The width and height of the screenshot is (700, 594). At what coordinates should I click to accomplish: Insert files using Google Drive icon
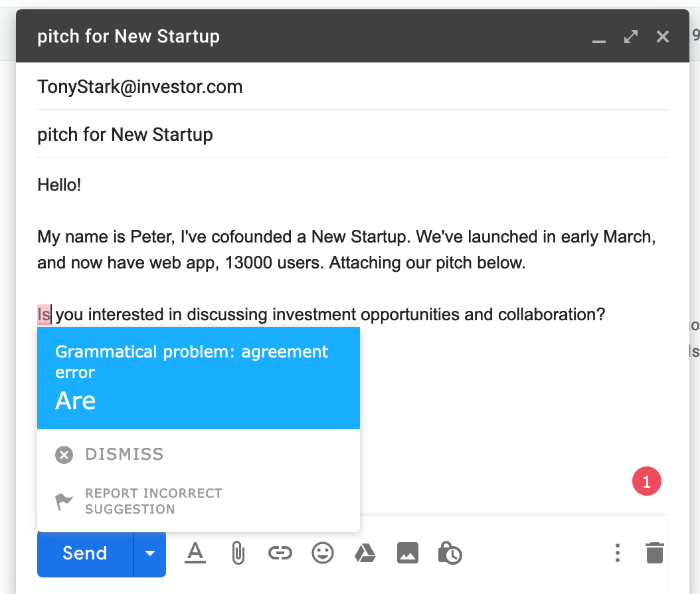(x=365, y=553)
